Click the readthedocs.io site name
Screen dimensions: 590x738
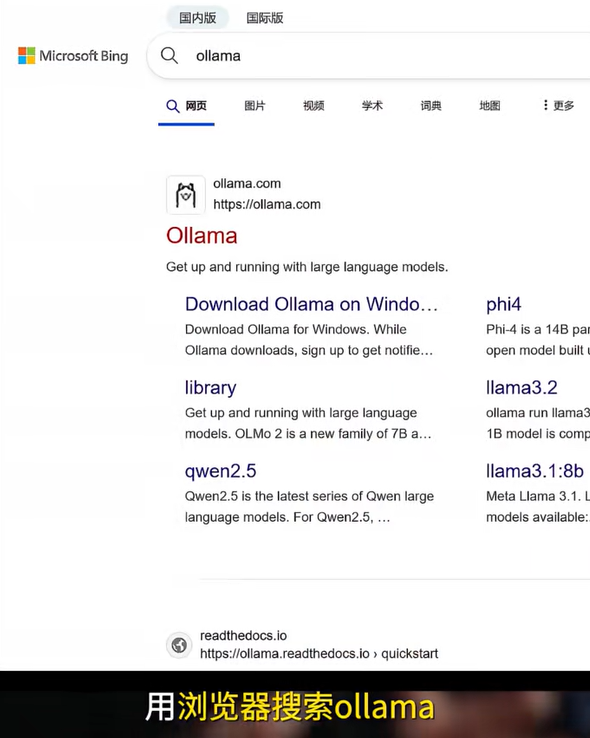(x=243, y=635)
